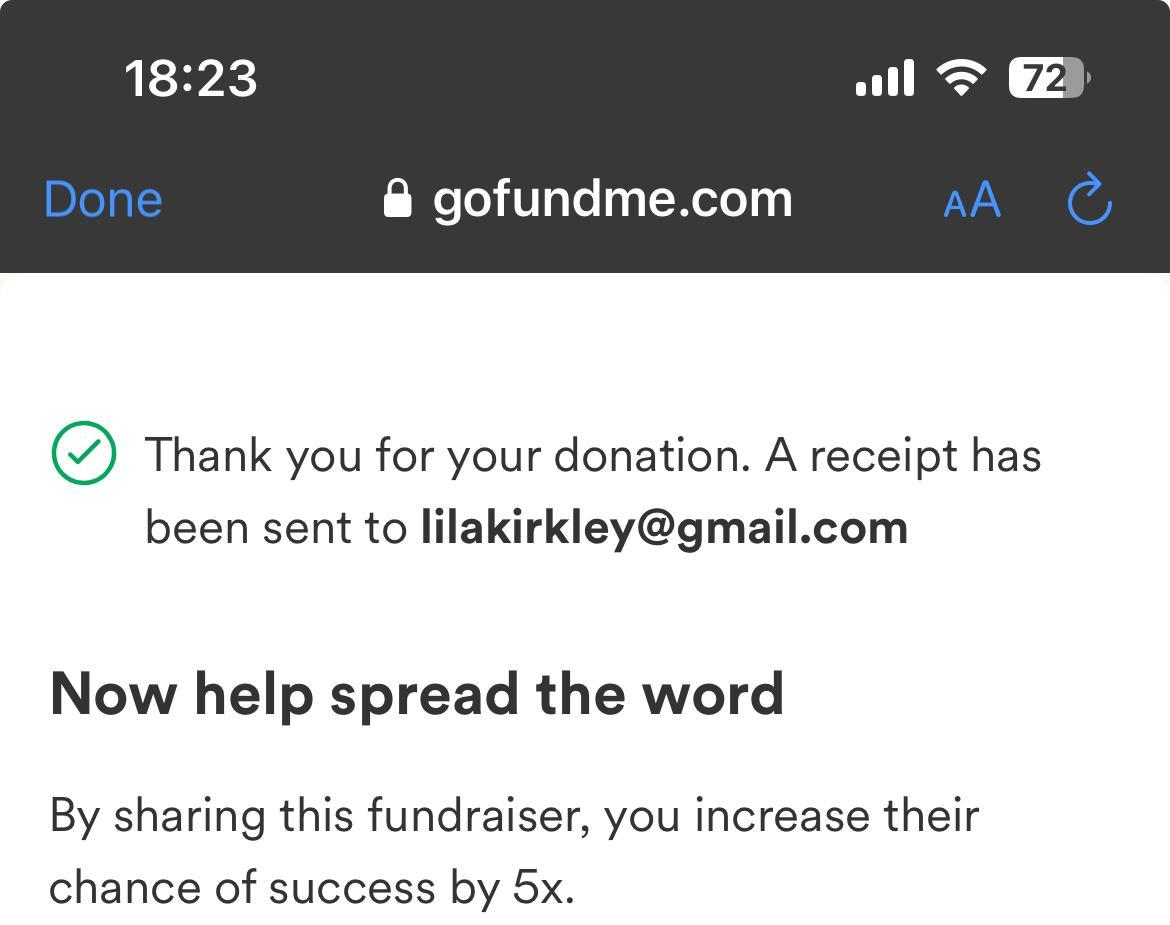Click the word "receipt" in confirmation message
This screenshot has width=1170, height=925.
tap(869, 456)
